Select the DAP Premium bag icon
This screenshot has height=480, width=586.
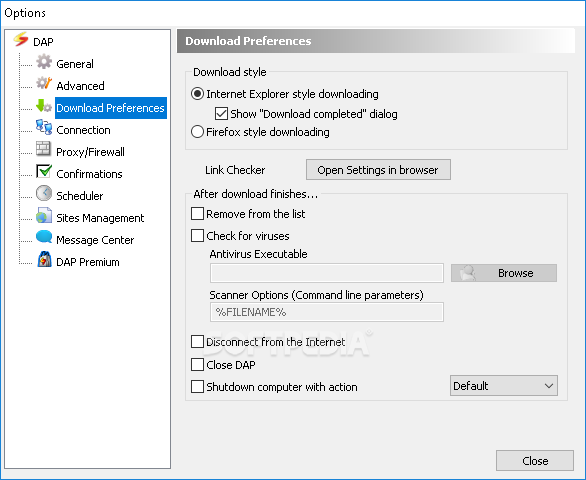click(44, 259)
